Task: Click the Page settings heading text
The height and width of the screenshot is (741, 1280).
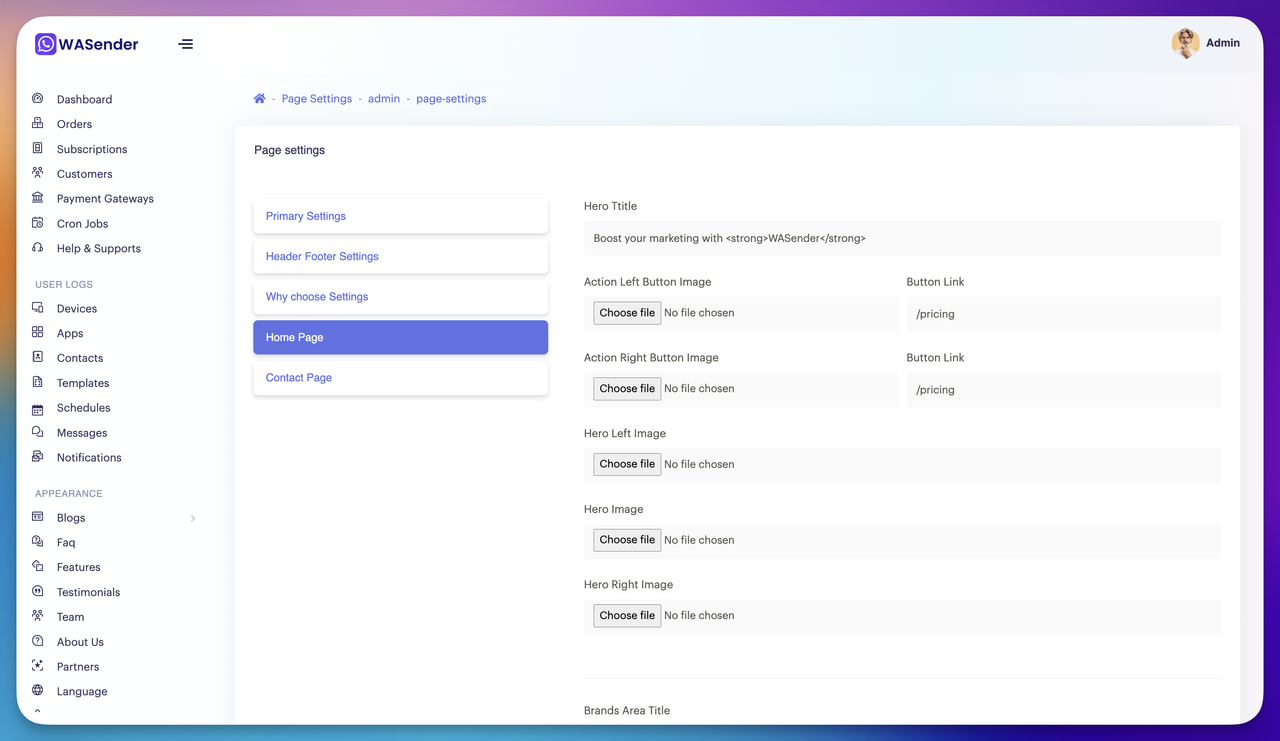Action: (x=289, y=150)
